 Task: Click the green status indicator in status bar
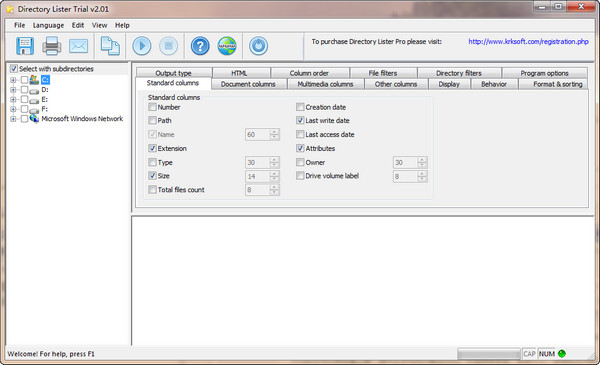click(562, 354)
